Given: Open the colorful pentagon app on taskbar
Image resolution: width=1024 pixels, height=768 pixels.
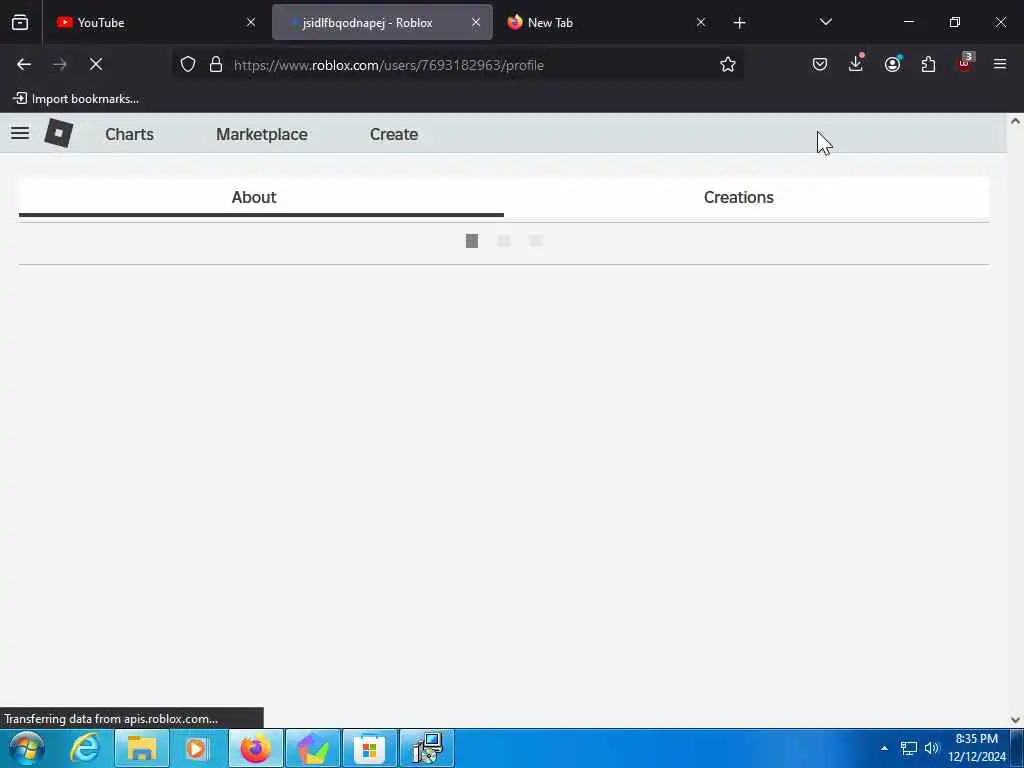Looking at the screenshot, I should (313, 748).
